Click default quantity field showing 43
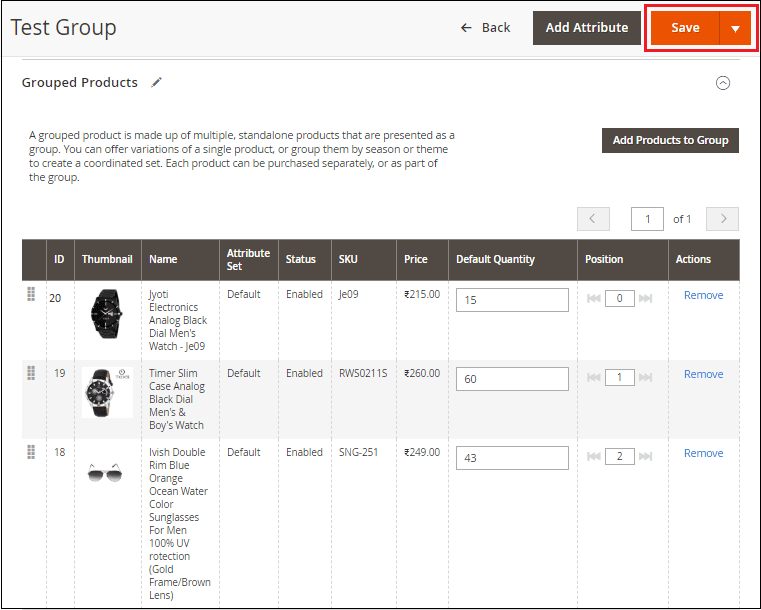This screenshot has width=761, height=610. pyautogui.click(x=512, y=458)
